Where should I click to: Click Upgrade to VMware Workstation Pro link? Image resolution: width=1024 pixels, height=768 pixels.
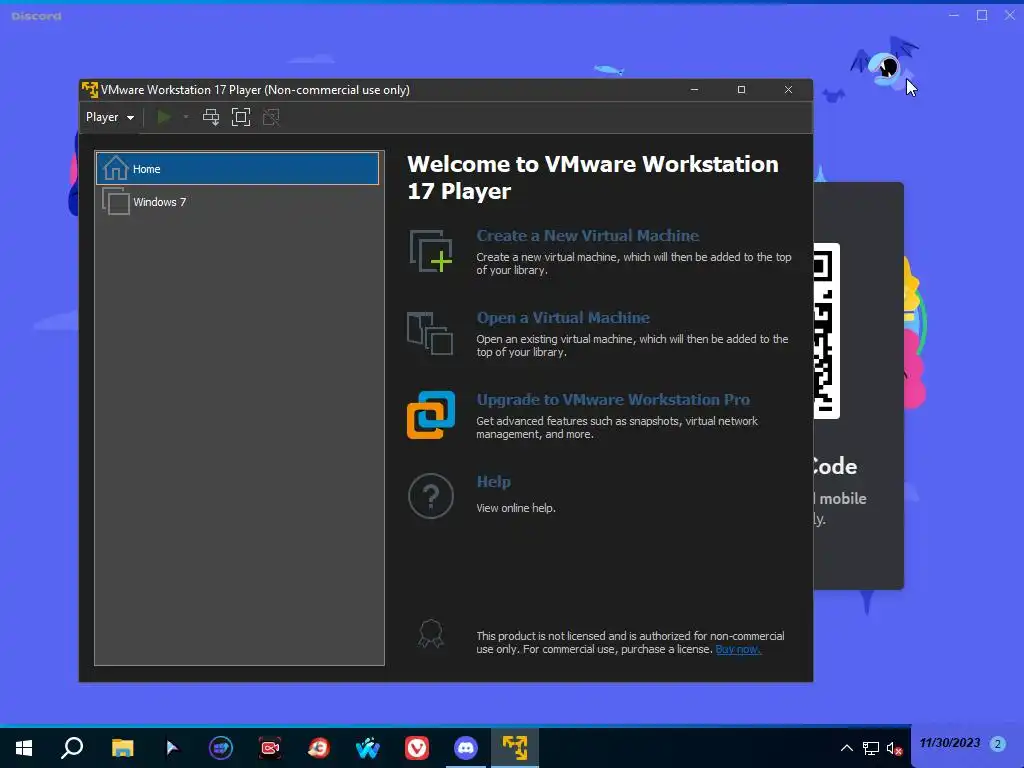[613, 400]
